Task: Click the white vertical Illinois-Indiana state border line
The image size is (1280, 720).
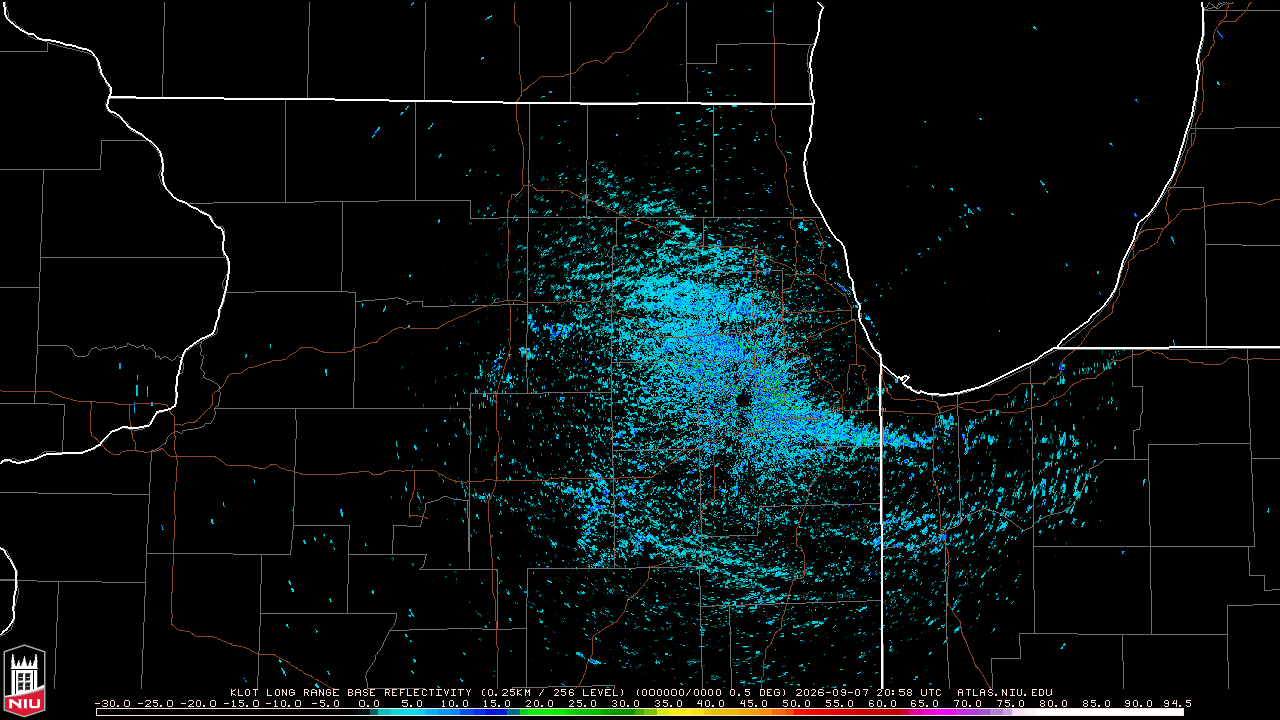Action: [881, 520]
